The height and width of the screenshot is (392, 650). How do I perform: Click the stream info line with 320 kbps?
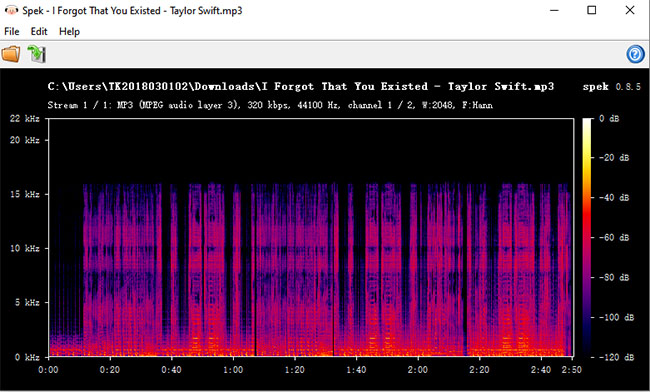click(x=270, y=105)
